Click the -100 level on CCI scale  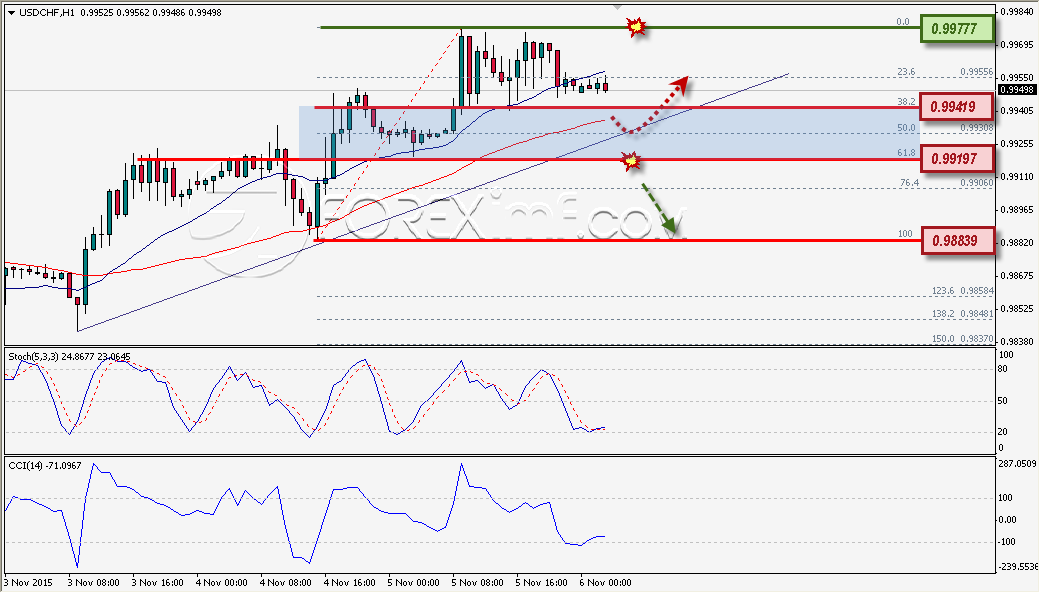pos(1007,542)
